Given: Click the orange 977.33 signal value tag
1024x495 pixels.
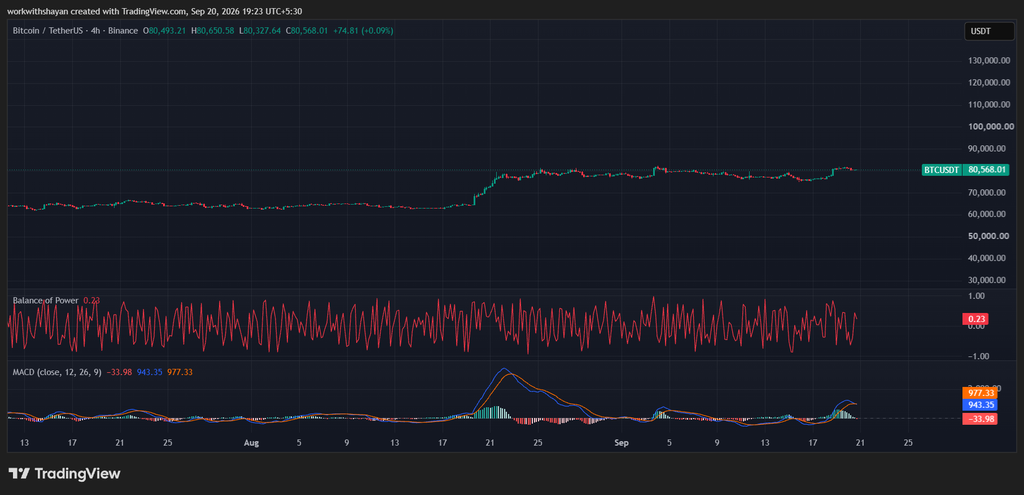Looking at the screenshot, I should coord(980,393).
